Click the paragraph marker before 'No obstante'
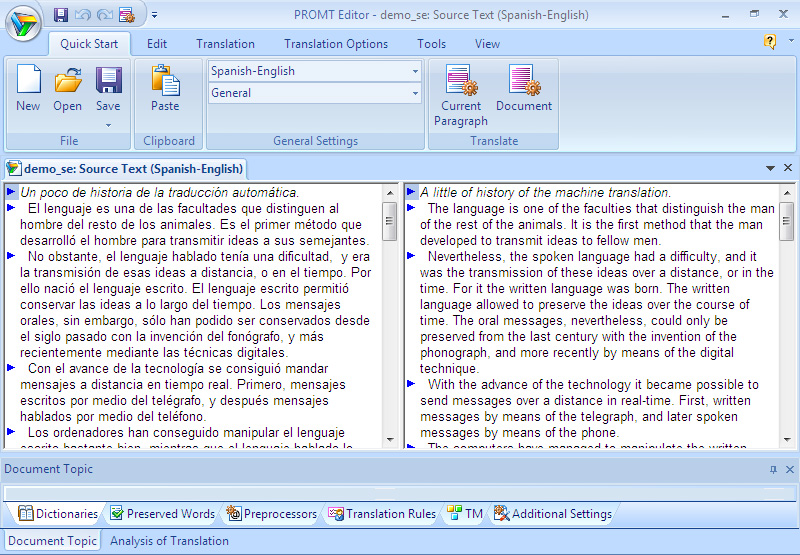This screenshot has width=800, height=555. [11, 256]
